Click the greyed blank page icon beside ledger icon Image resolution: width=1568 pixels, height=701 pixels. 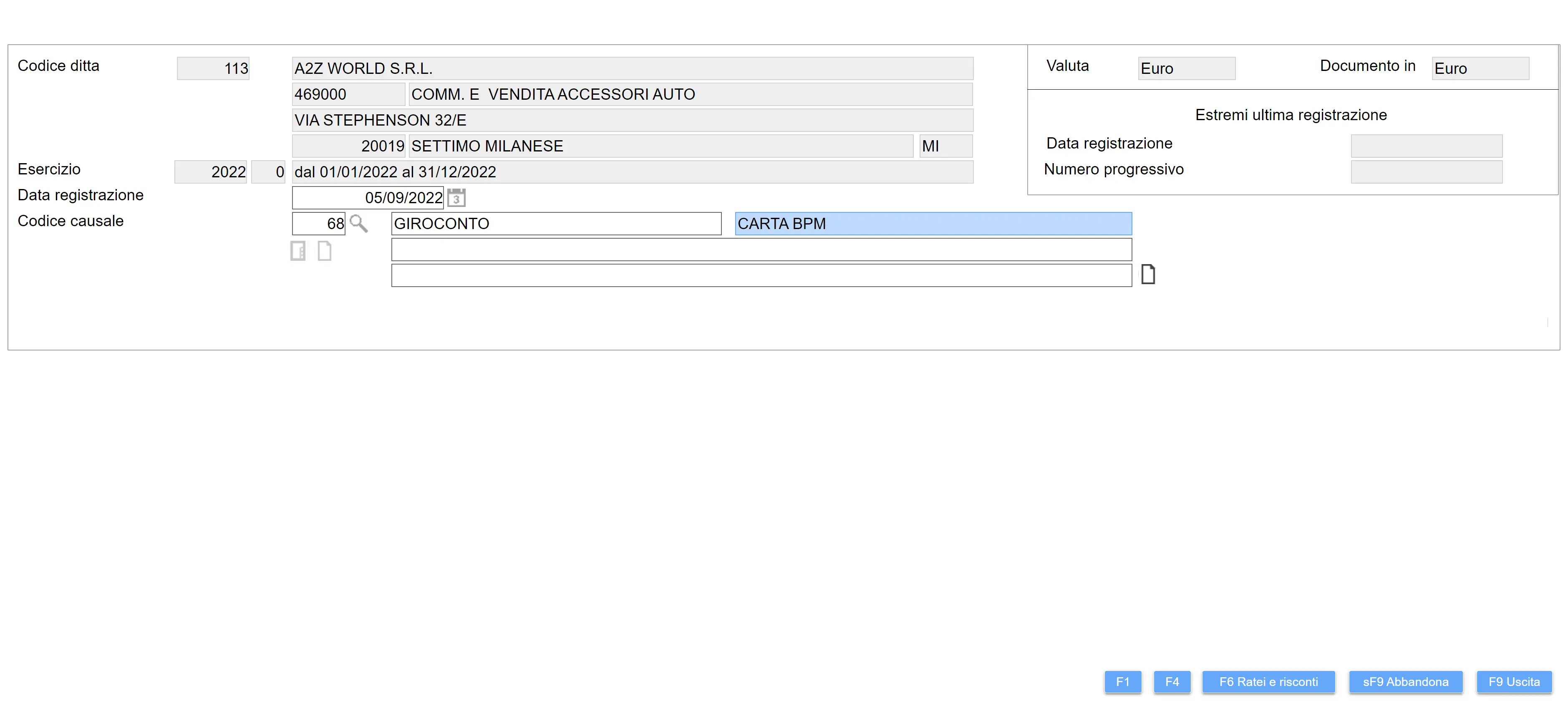point(325,251)
